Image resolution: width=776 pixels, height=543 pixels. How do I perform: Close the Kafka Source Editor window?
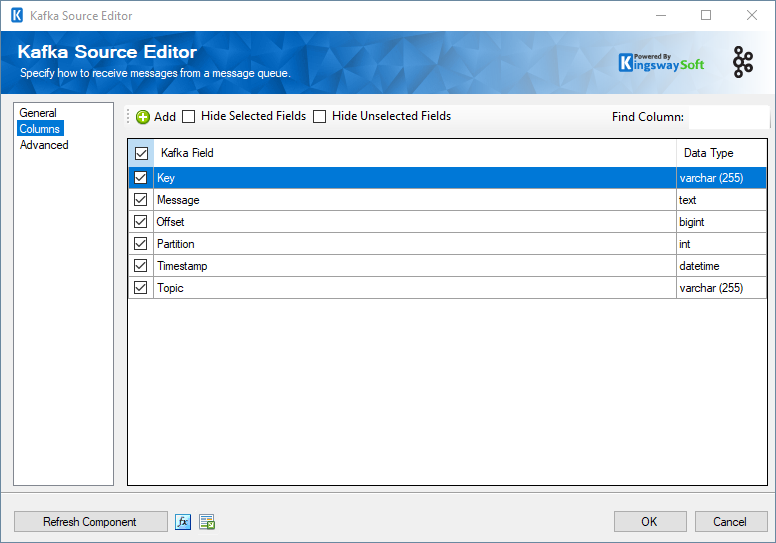pos(752,15)
